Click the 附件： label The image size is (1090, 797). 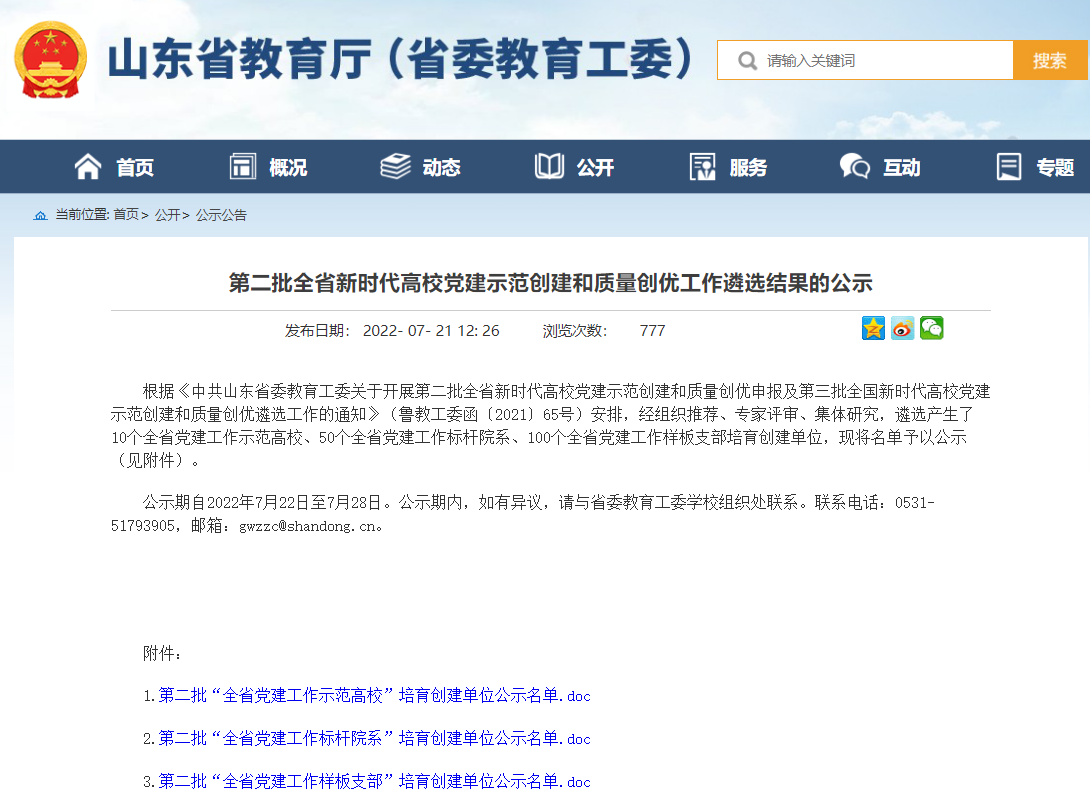point(163,653)
